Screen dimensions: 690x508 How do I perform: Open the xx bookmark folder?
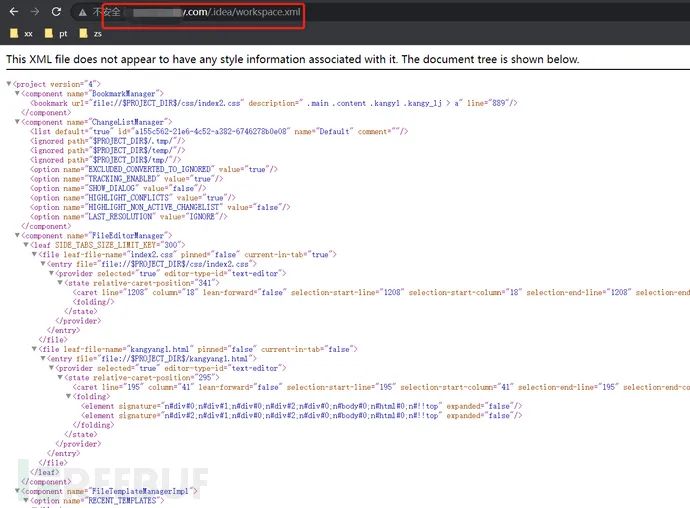coord(22,34)
